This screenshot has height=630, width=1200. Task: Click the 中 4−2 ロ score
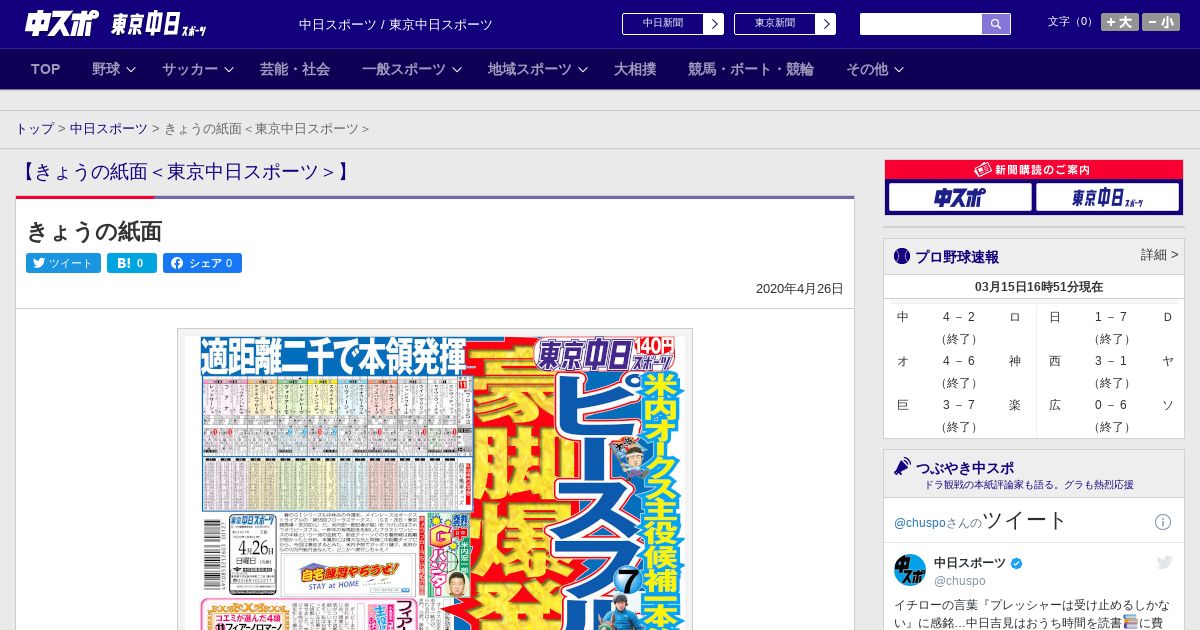(x=959, y=317)
